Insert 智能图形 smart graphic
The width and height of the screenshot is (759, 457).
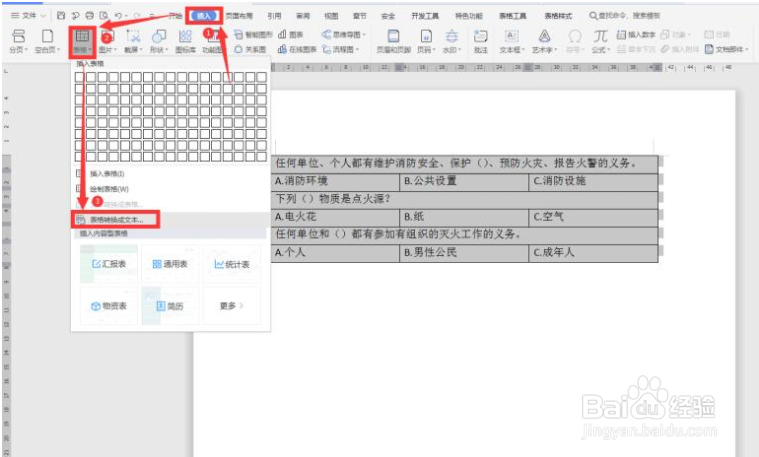pos(253,34)
